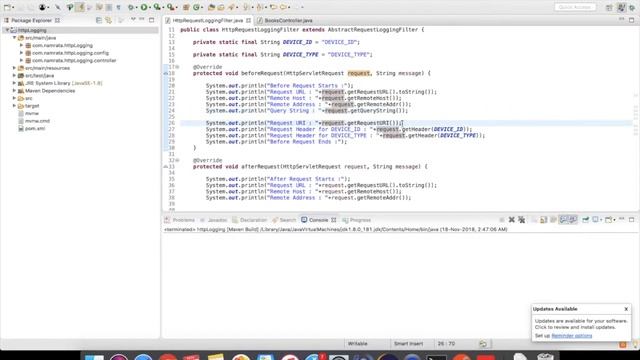Click the cursor position '26 : 70' status

coord(446,344)
